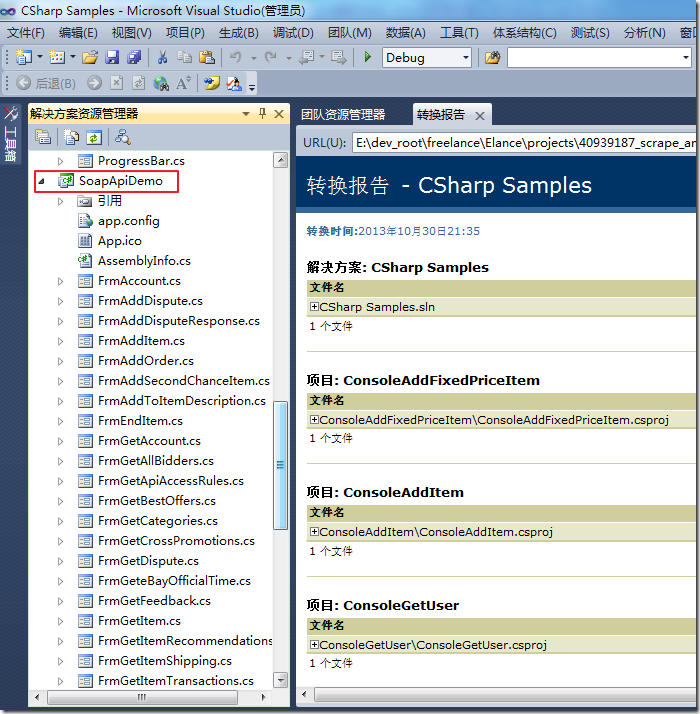Click the View Class Diagram icon
Screen dimensions: 700x714
[x=123, y=137]
